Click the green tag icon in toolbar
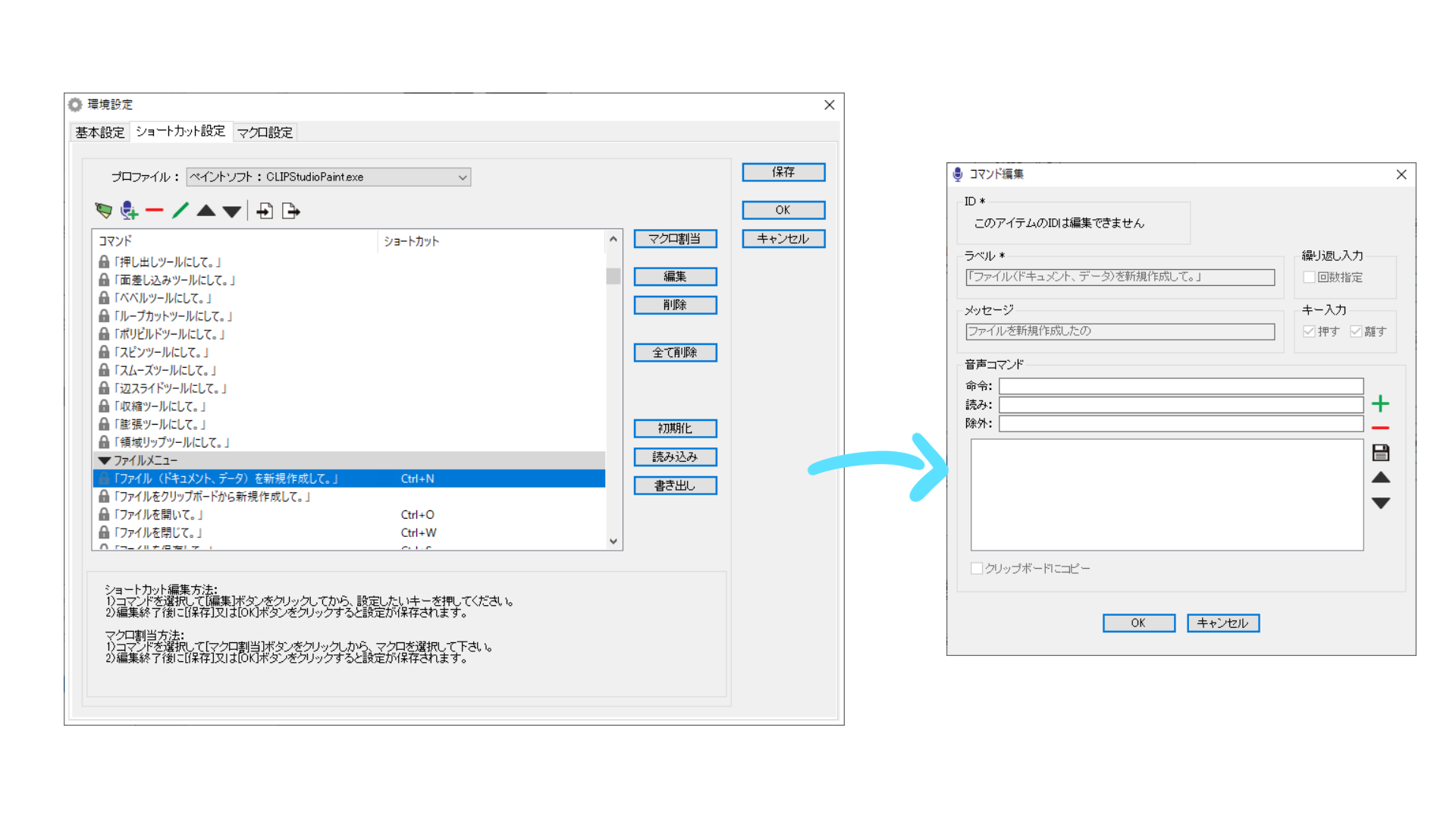 click(x=103, y=211)
